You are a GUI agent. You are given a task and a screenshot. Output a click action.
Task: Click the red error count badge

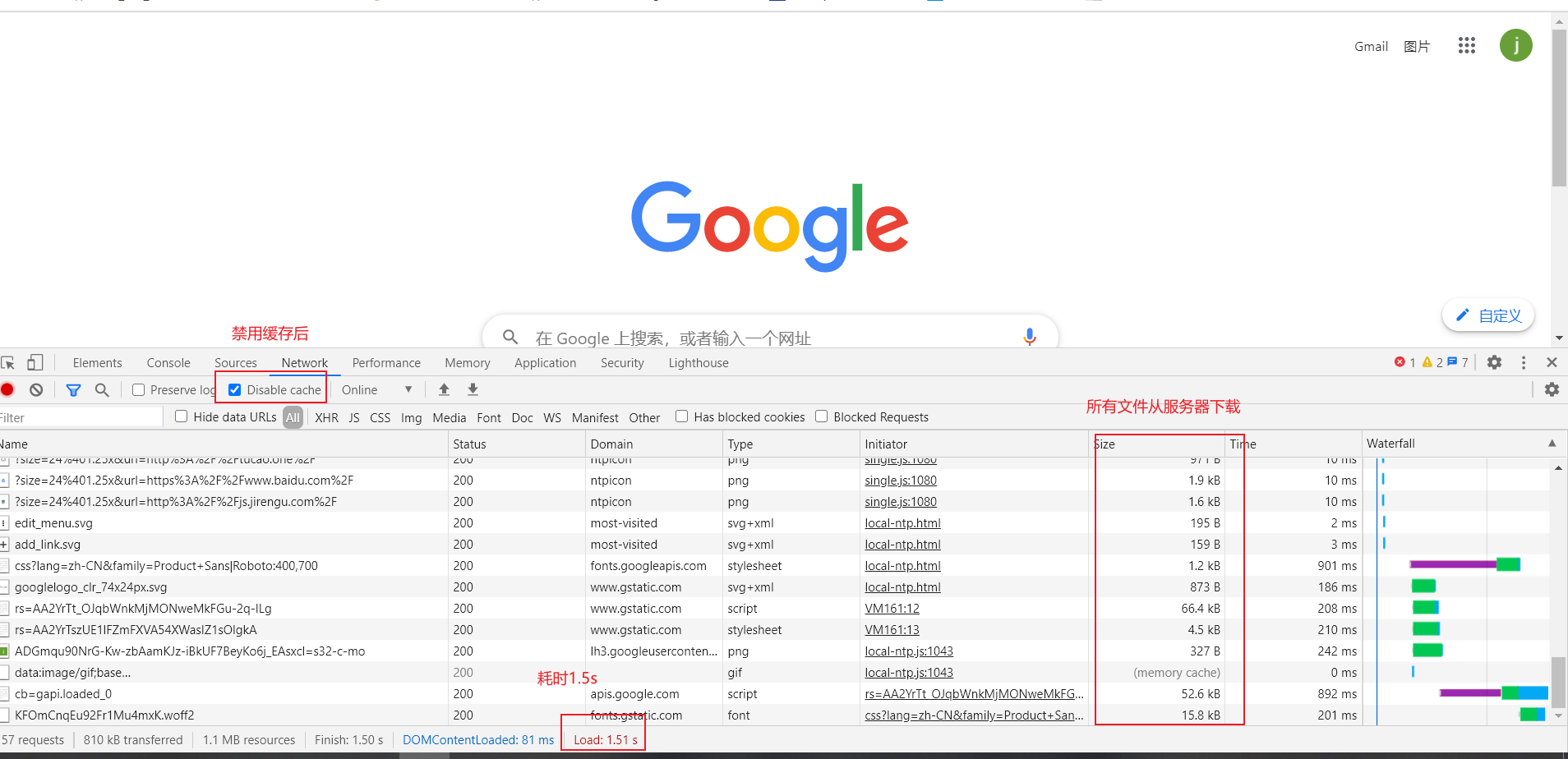[1404, 362]
